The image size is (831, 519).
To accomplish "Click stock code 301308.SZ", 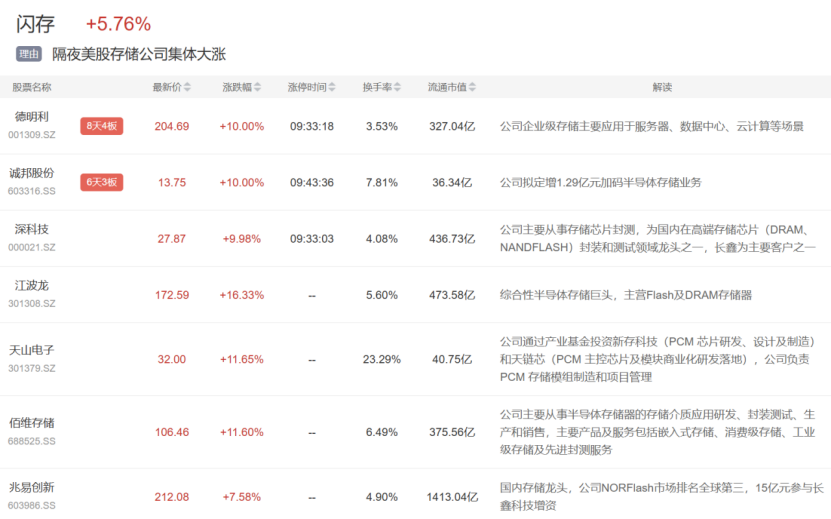I will point(32,303).
